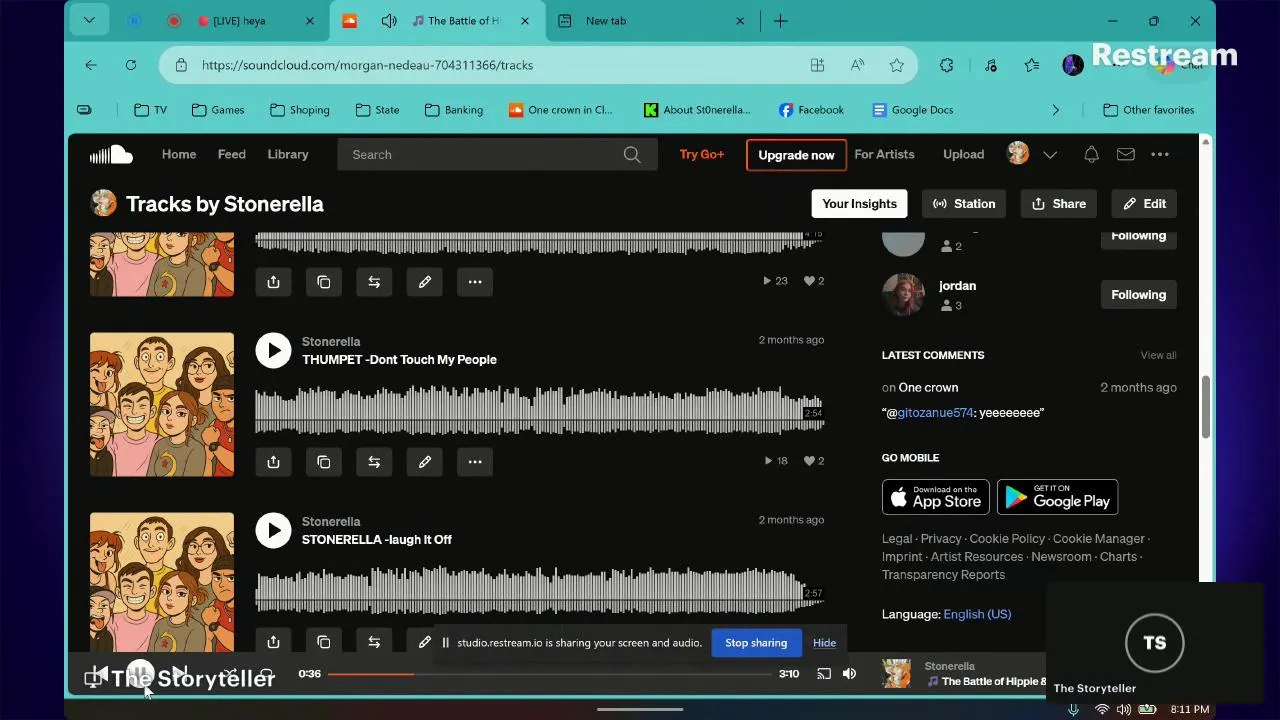Image resolution: width=1280 pixels, height=720 pixels.
Task: Open Google Docs bookmark
Action: click(912, 110)
